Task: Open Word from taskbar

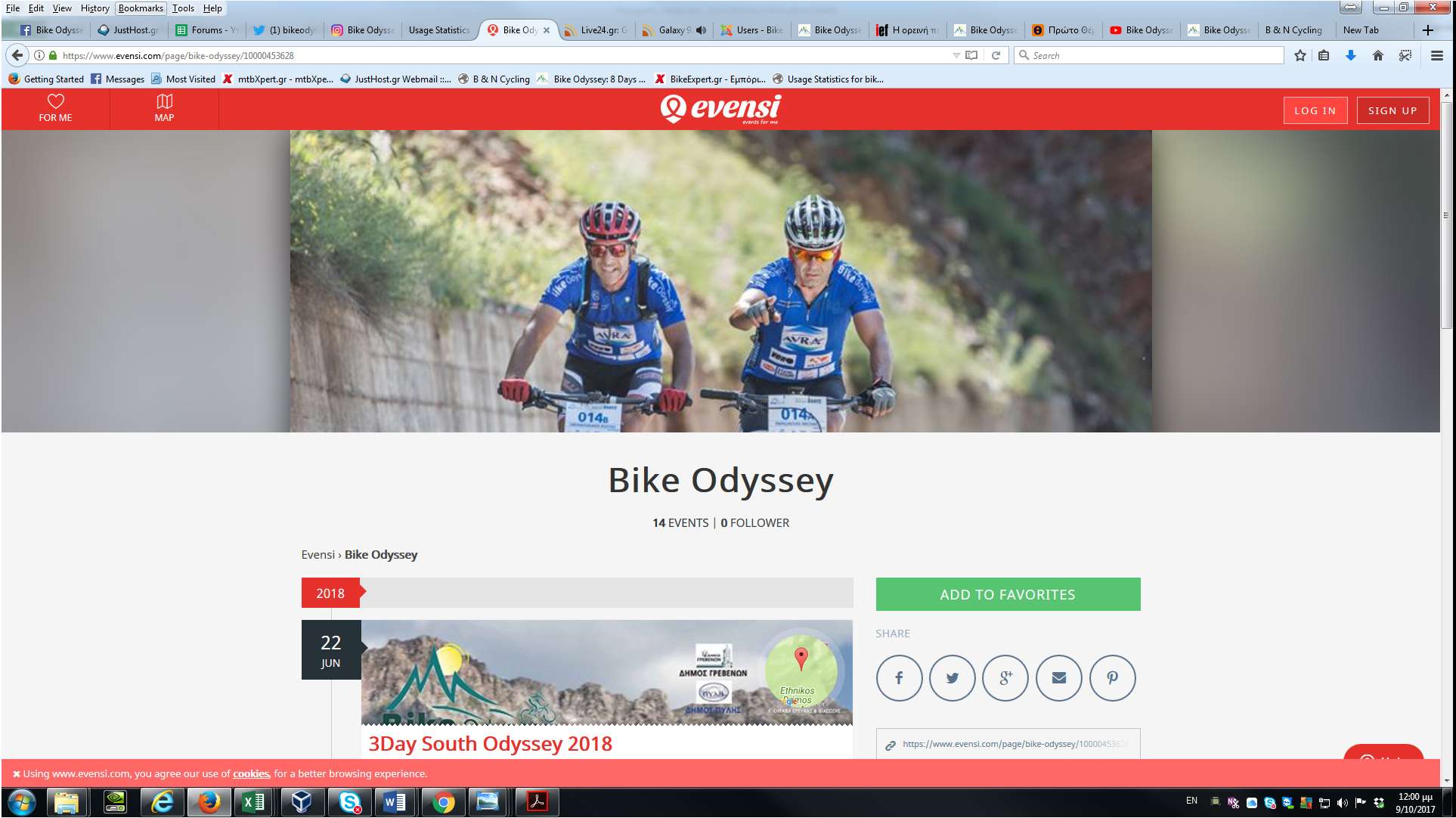Action: coord(395,801)
